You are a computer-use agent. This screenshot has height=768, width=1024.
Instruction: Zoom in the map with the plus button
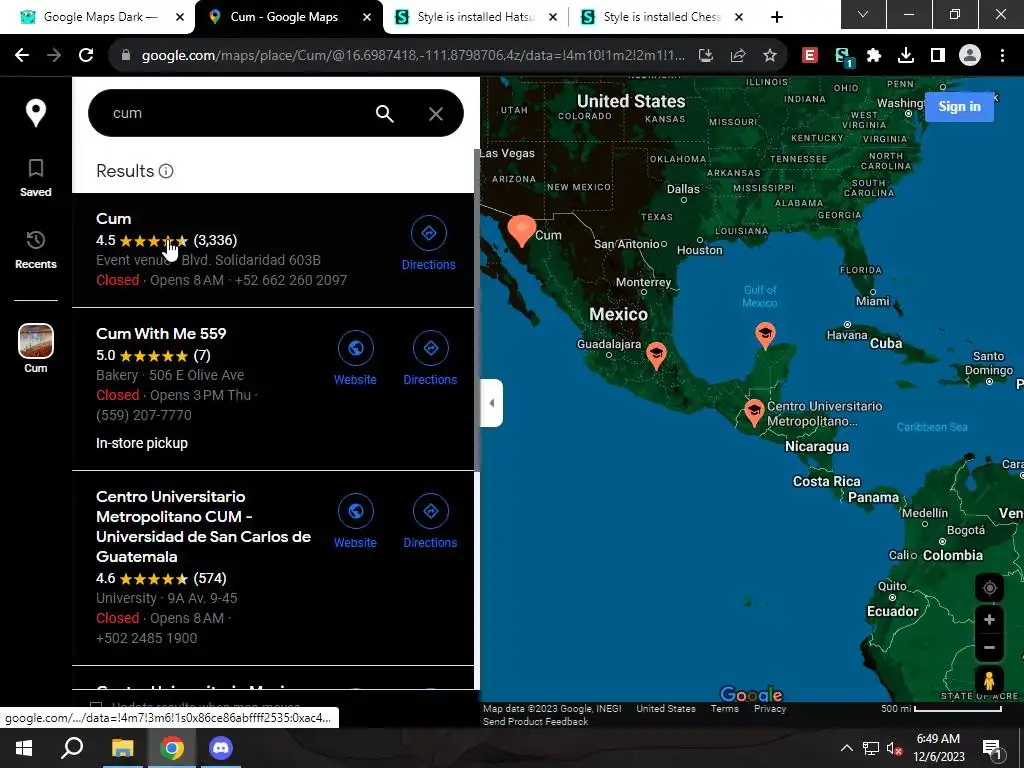point(989,619)
